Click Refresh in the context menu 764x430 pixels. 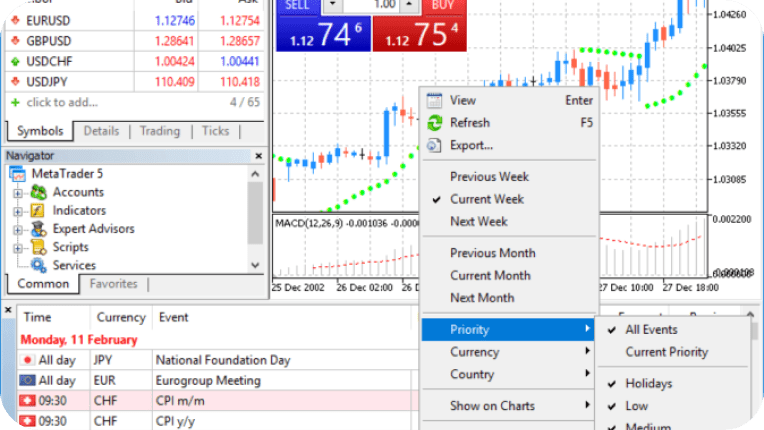tap(509, 123)
